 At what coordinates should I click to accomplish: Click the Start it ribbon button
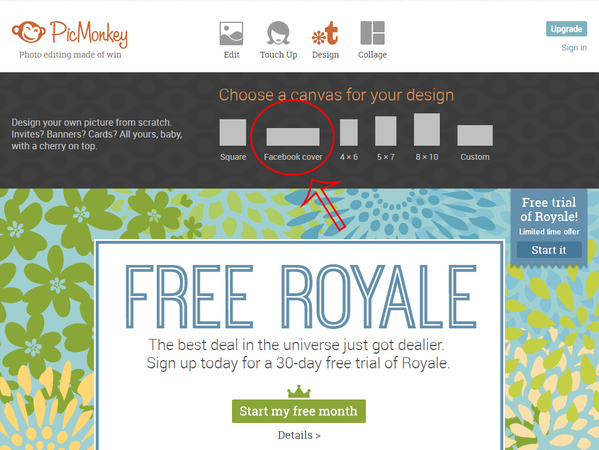pyautogui.click(x=549, y=250)
